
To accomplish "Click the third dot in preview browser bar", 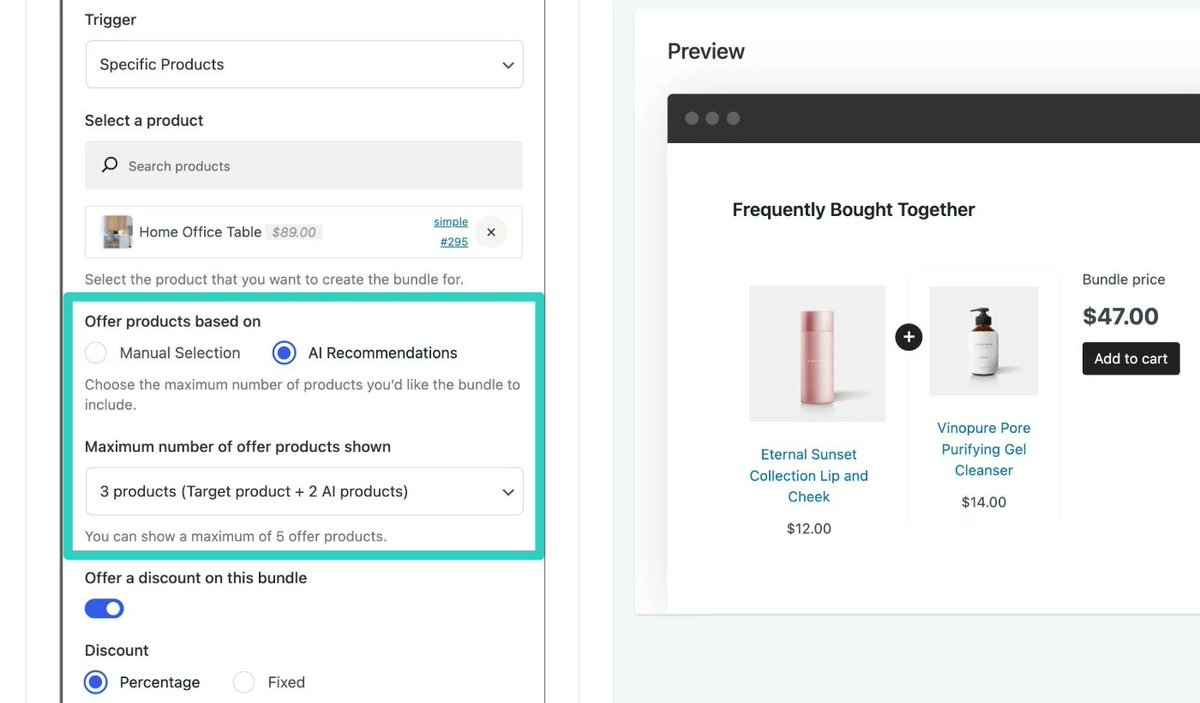I will pos(733,118).
